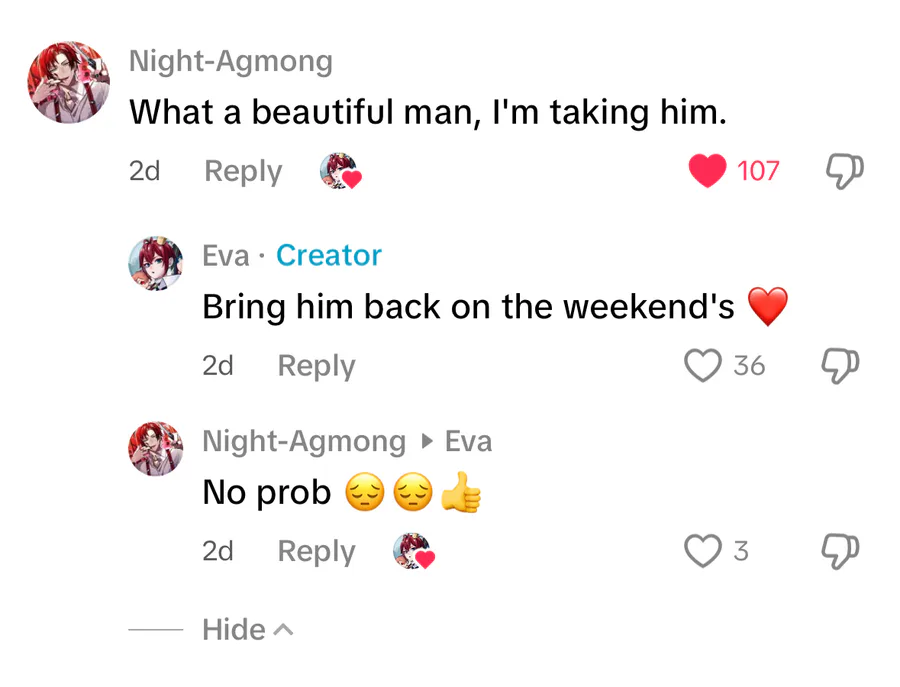Dislike the 'What a beautiful man' comment
The image size is (900, 687).
(x=844, y=171)
